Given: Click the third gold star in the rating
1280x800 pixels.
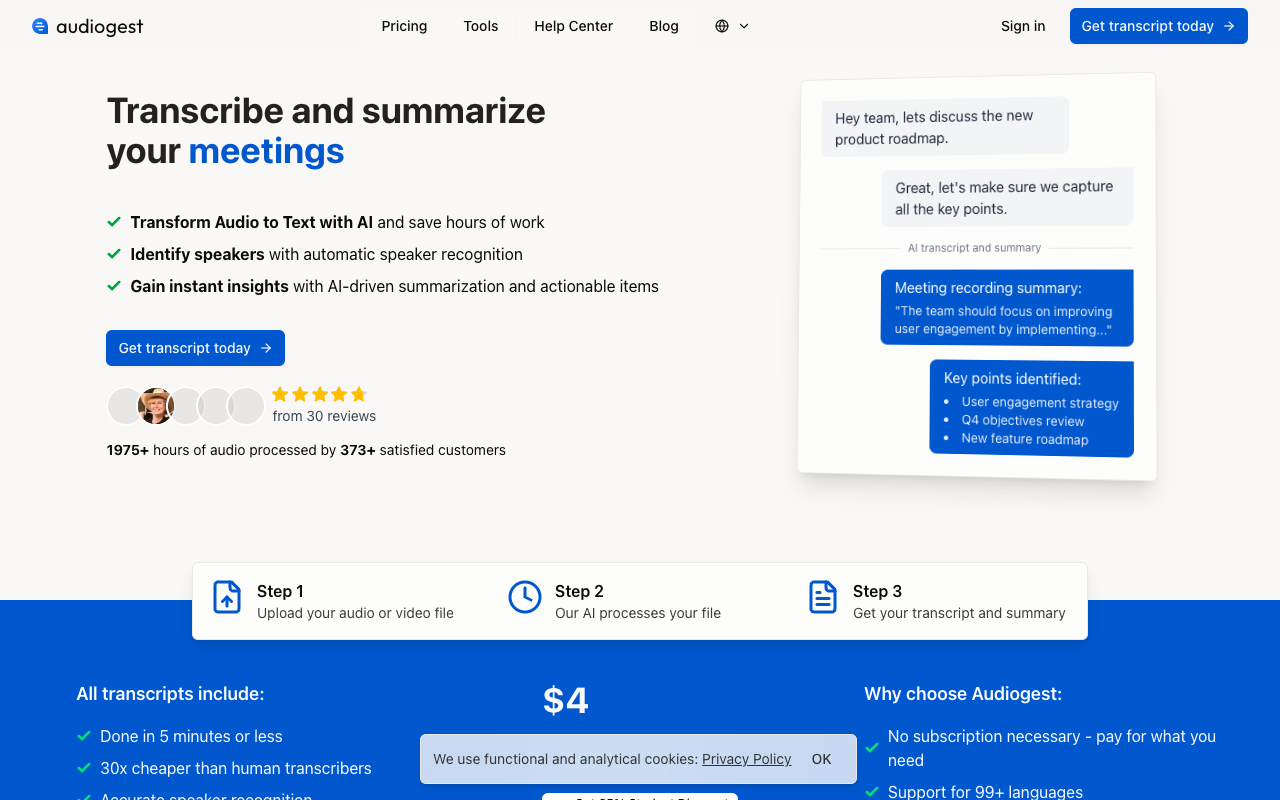Looking at the screenshot, I should point(320,394).
